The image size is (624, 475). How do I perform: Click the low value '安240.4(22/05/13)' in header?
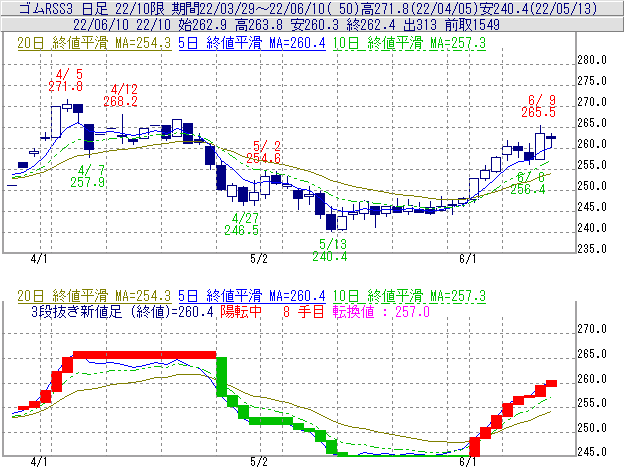[x=539, y=8]
